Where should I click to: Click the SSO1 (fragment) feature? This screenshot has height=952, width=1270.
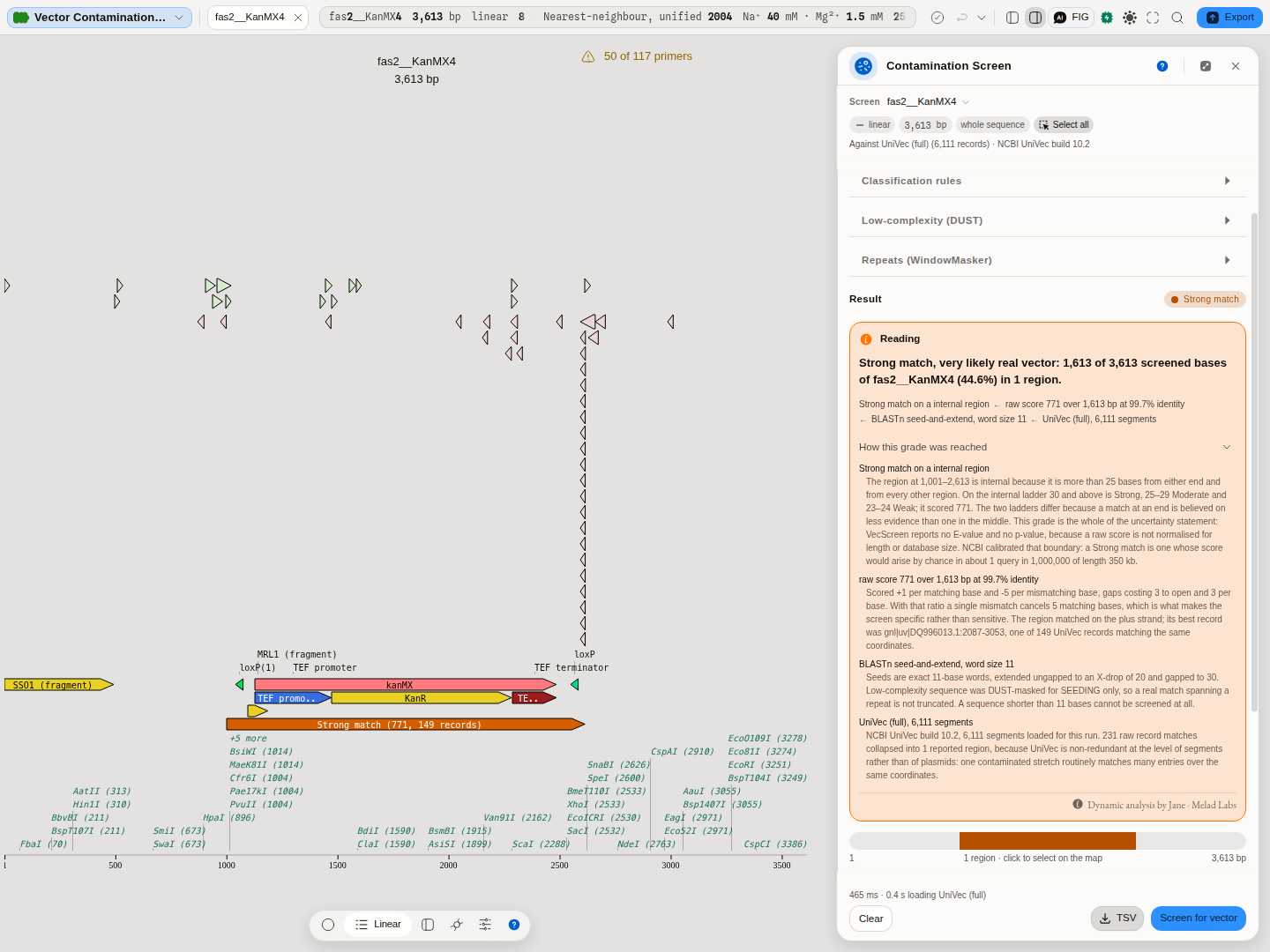pos(58,685)
